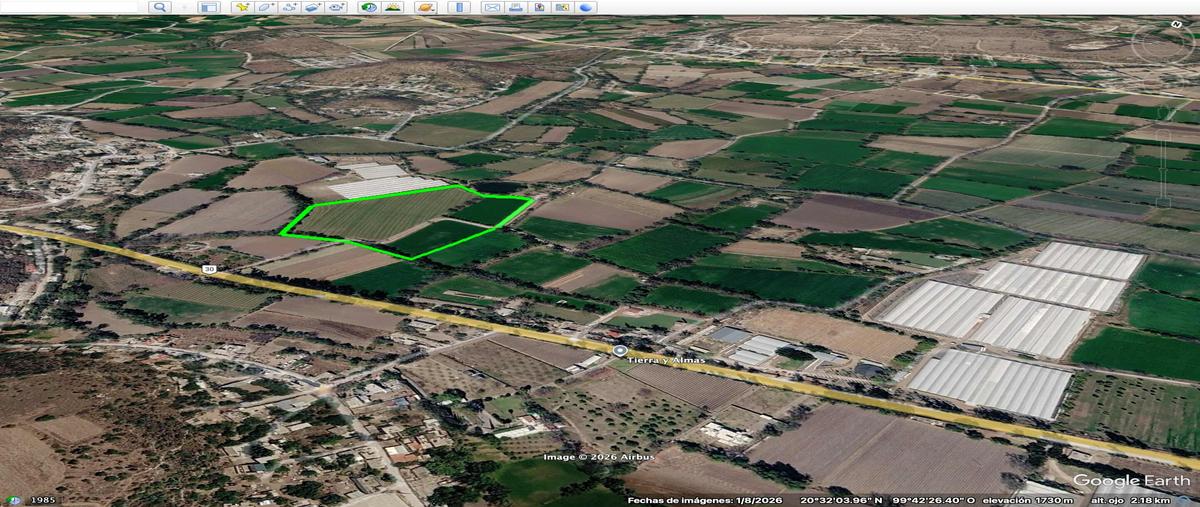Select the Add Path tool
This screenshot has width=1200, height=507.
coord(290,6)
